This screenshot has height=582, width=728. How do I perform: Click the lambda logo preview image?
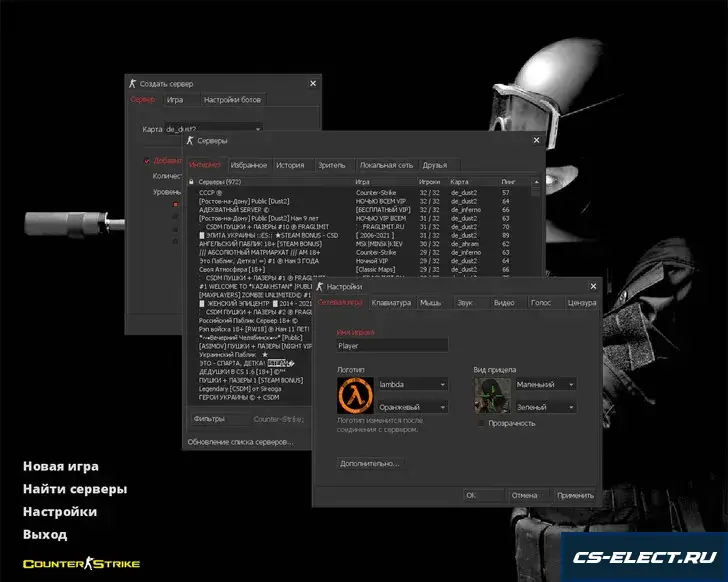click(x=355, y=395)
